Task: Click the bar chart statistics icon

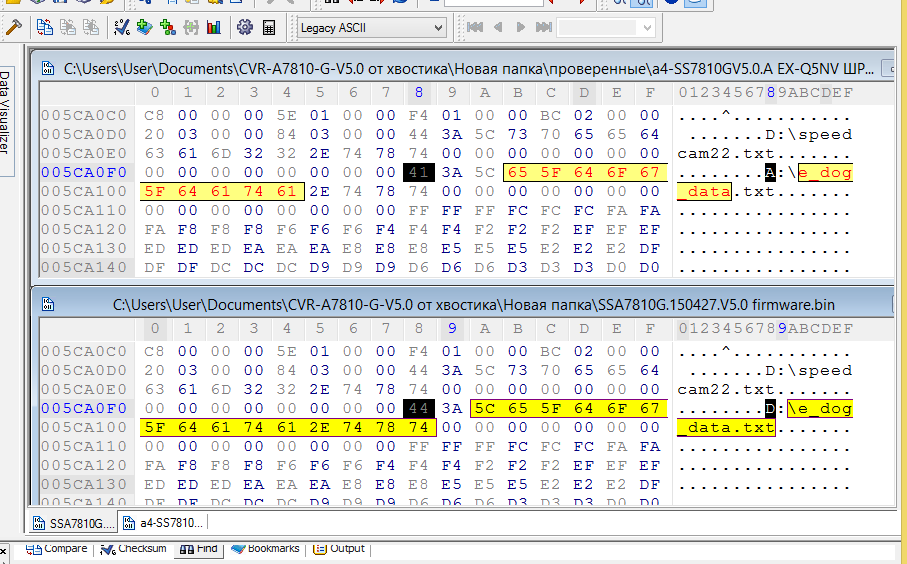Action: click(x=213, y=27)
